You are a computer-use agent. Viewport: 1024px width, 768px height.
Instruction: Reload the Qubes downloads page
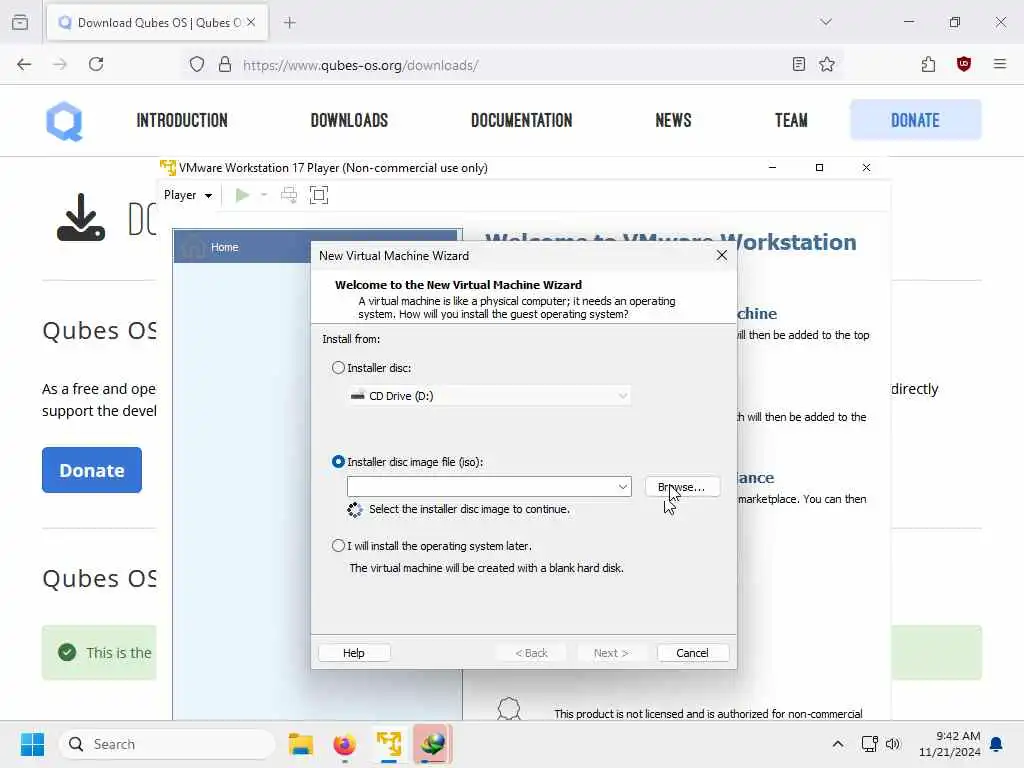96,64
